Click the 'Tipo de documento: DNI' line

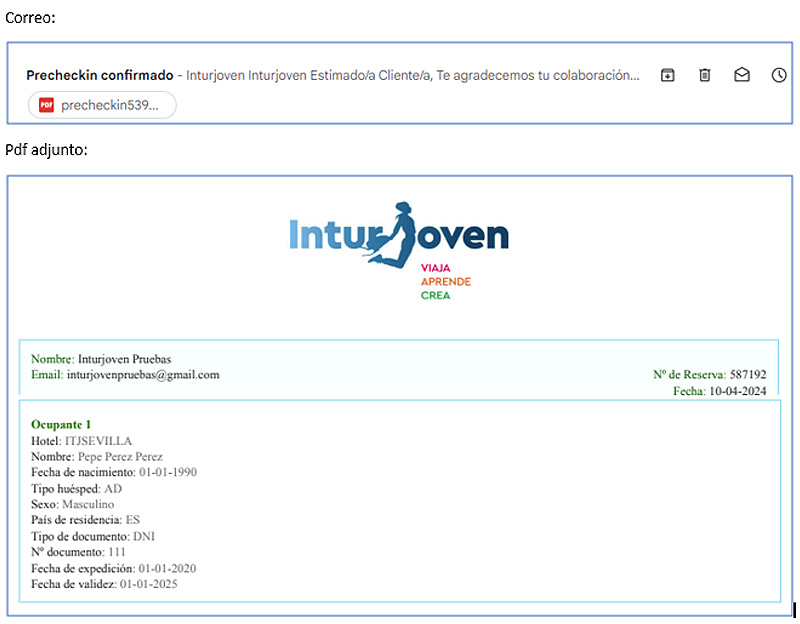93,536
